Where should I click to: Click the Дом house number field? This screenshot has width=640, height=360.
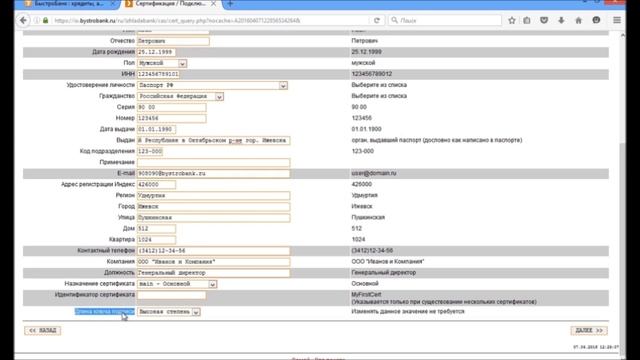(x=156, y=229)
